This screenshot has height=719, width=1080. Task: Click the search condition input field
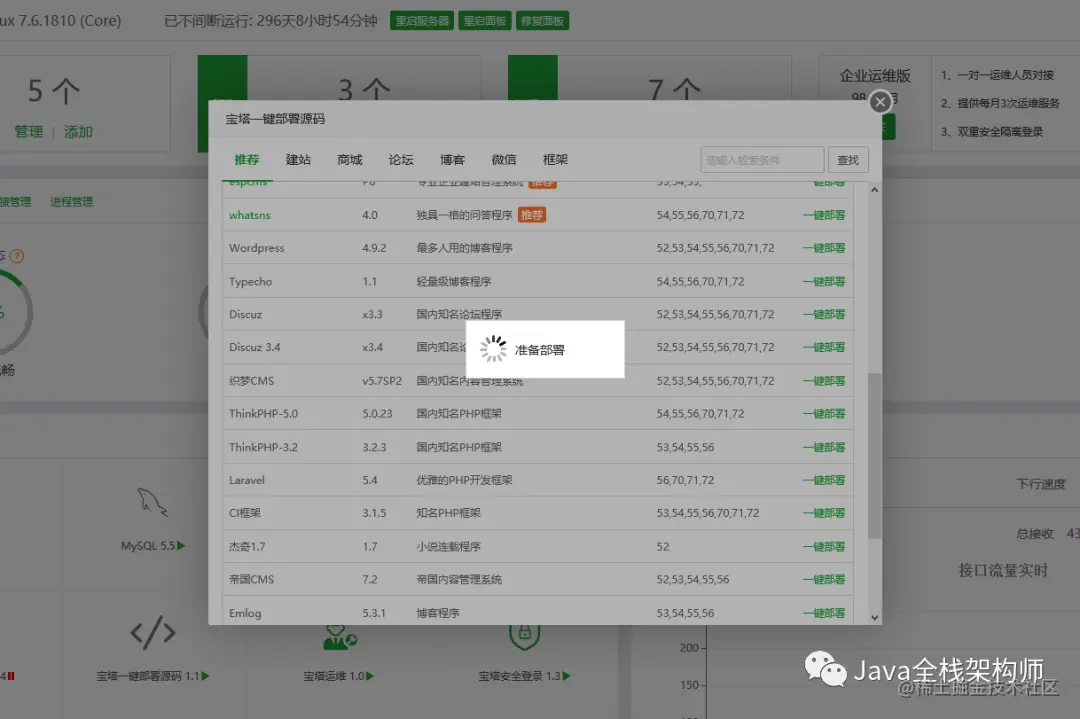(x=762, y=160)
